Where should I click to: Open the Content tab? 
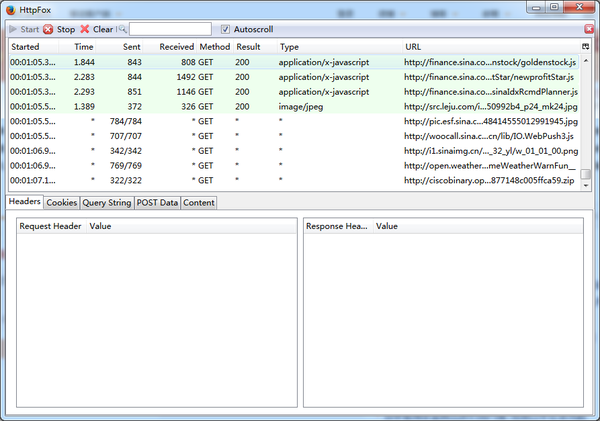click(x=198, y=203)
